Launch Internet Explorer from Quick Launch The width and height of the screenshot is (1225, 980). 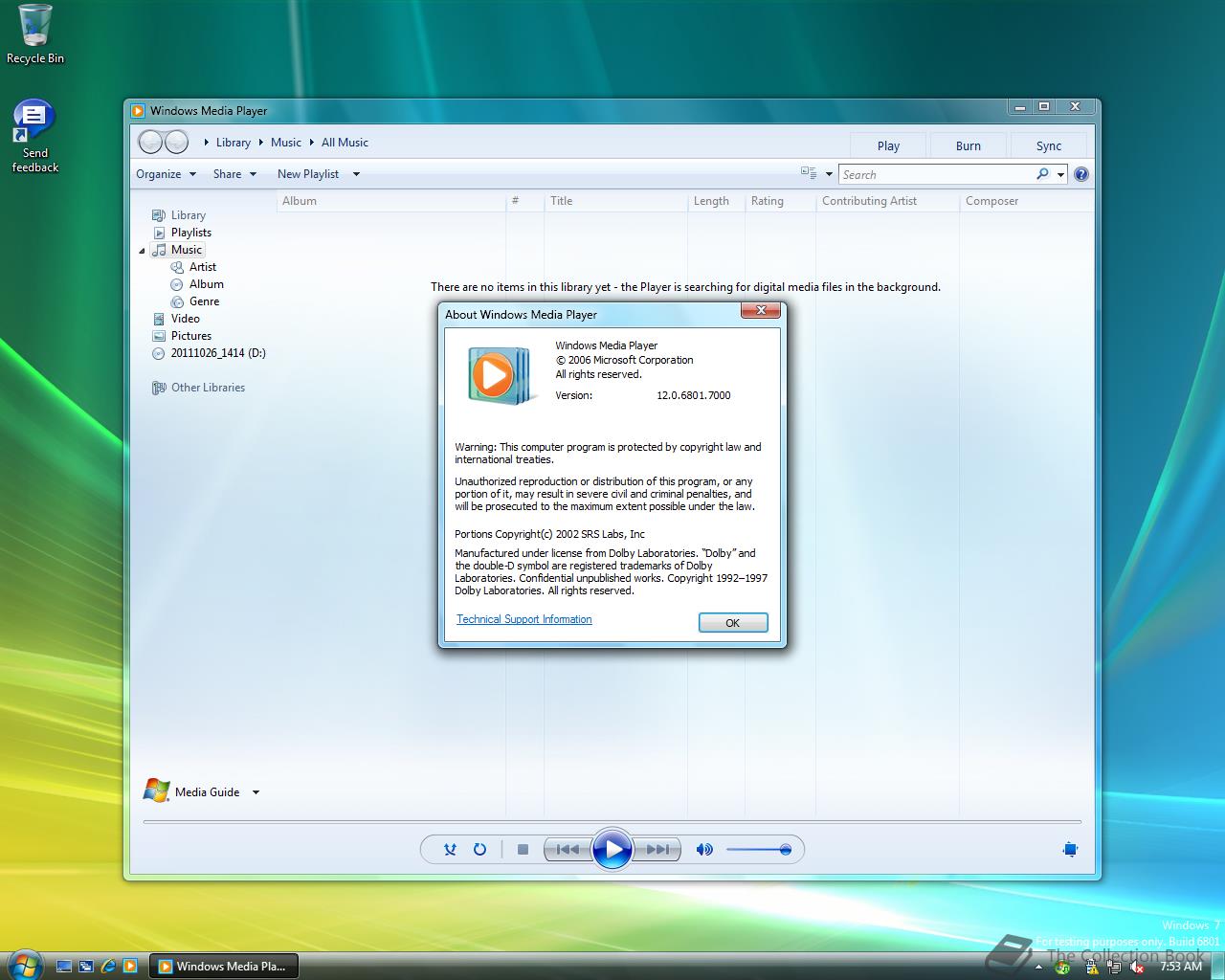click(108, 967)
